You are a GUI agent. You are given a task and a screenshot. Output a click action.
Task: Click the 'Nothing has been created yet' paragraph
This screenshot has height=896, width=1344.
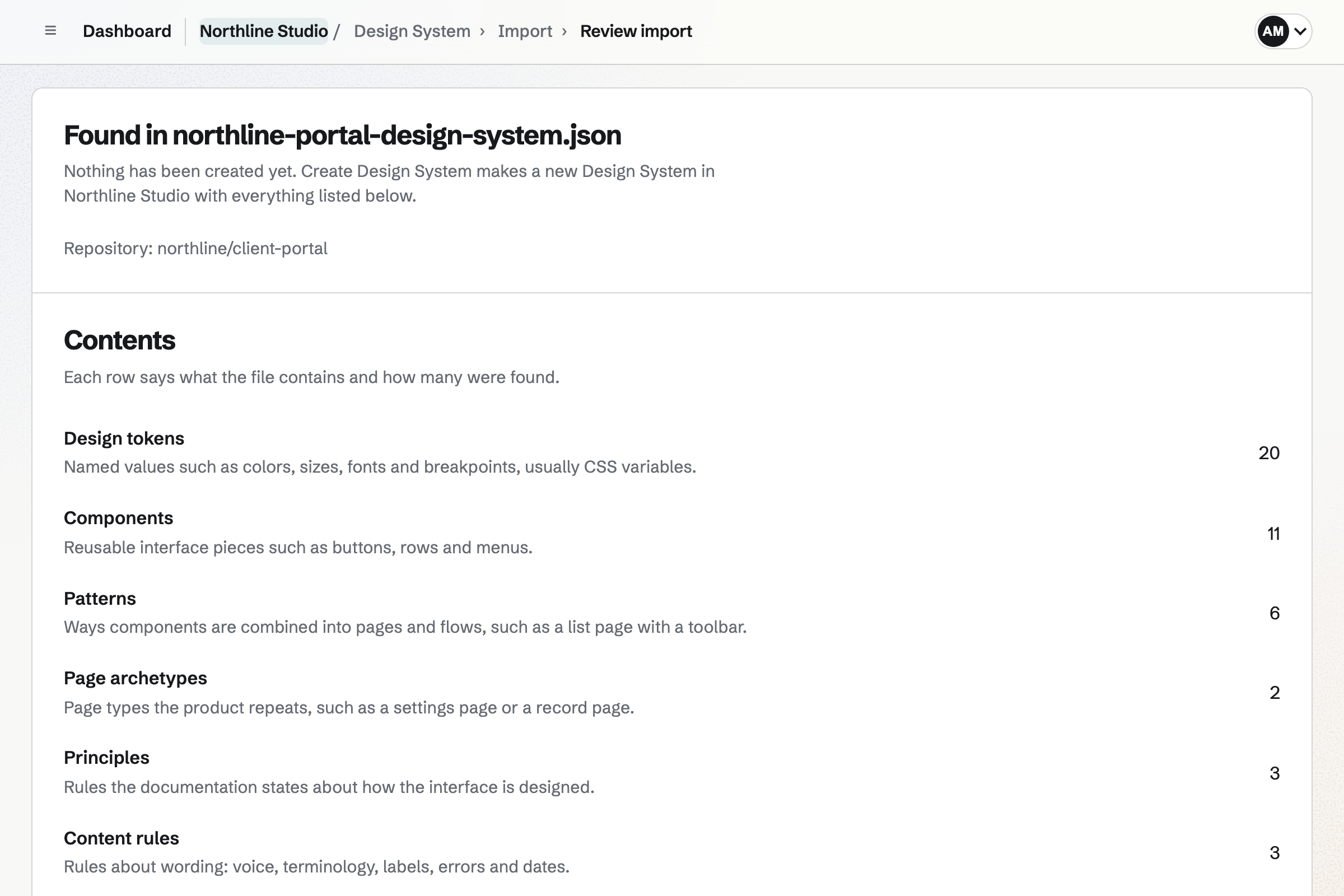(x=389, y=184)
